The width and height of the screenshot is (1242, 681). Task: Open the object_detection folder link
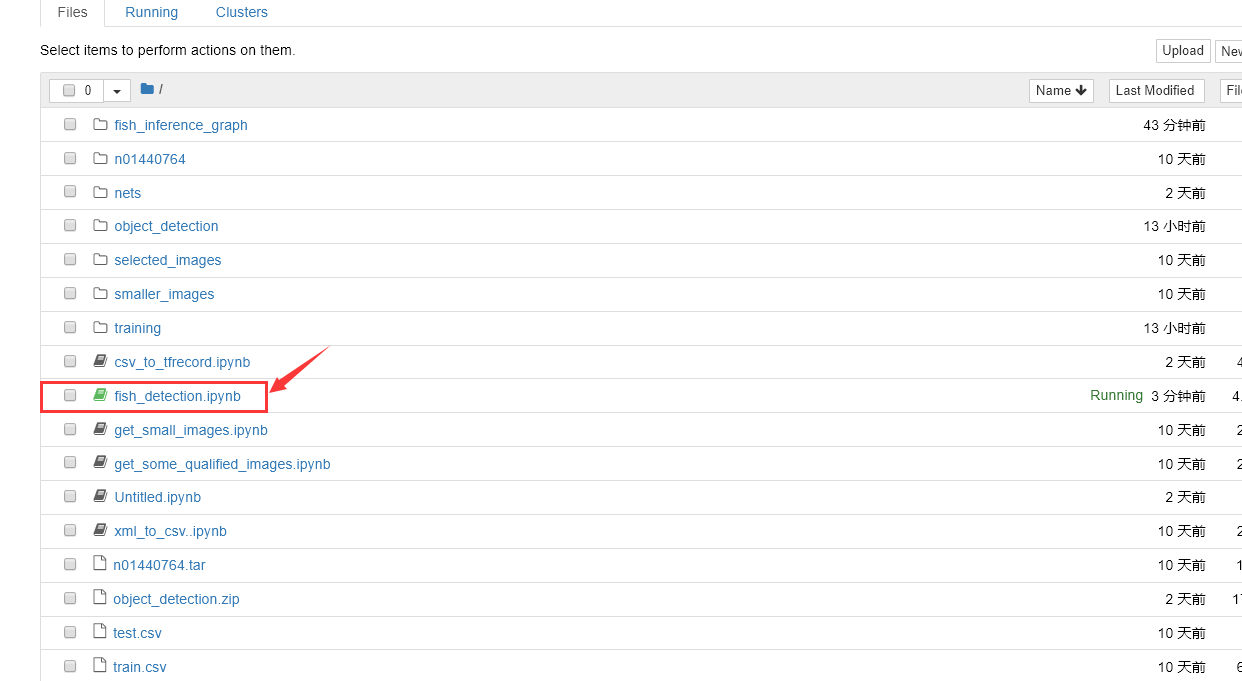[x=166, y=226]
